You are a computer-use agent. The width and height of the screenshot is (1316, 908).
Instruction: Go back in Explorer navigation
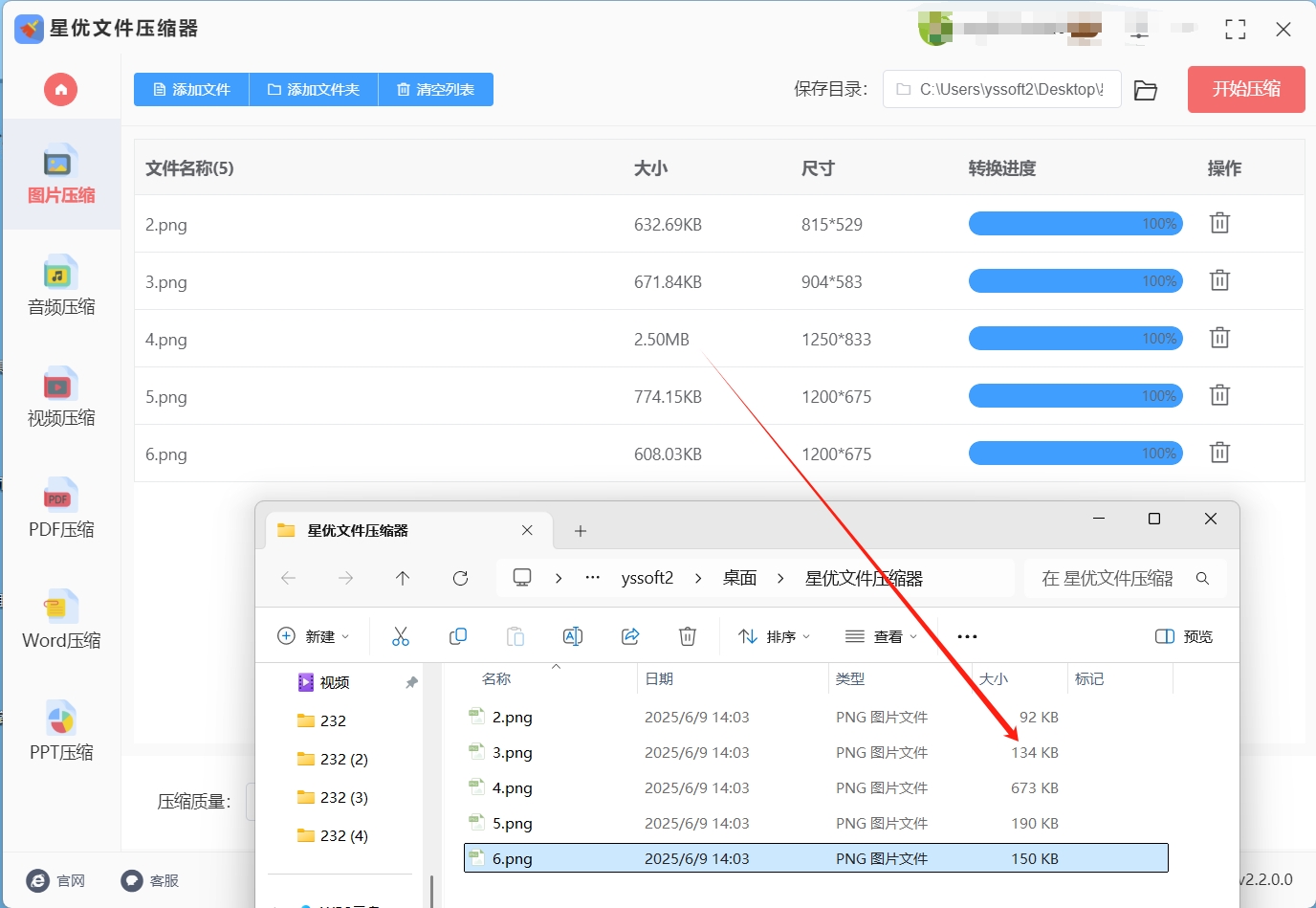point(288,578)
